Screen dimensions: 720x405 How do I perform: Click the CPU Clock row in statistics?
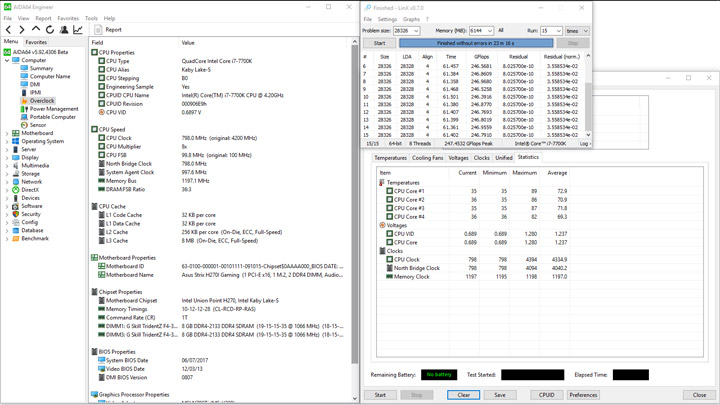tap(474, 259)
